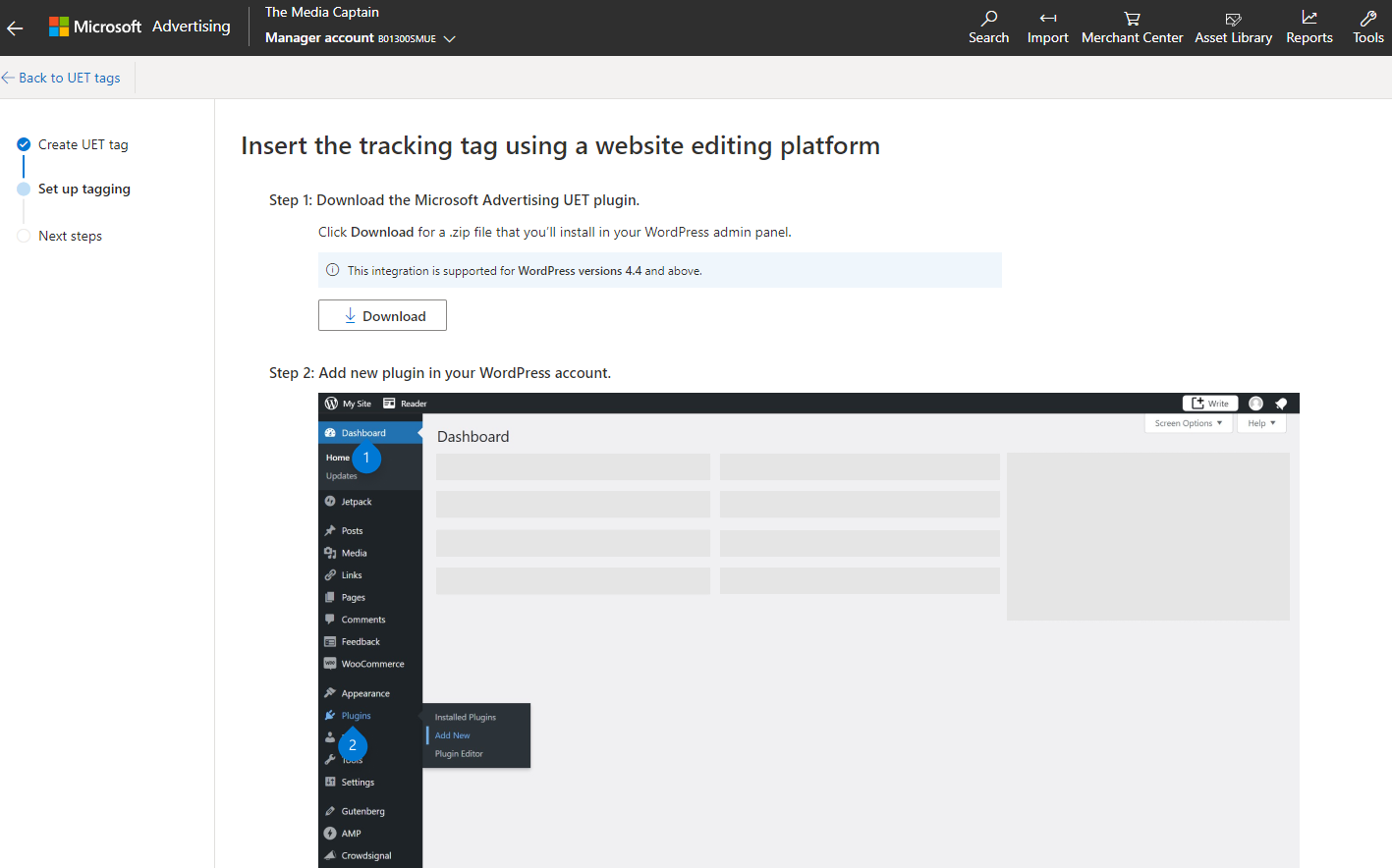This screenshot has height=868, width=1392.
Task: Click the WordPress versions 4.4 notice text
Action: [x=525, y=271]
